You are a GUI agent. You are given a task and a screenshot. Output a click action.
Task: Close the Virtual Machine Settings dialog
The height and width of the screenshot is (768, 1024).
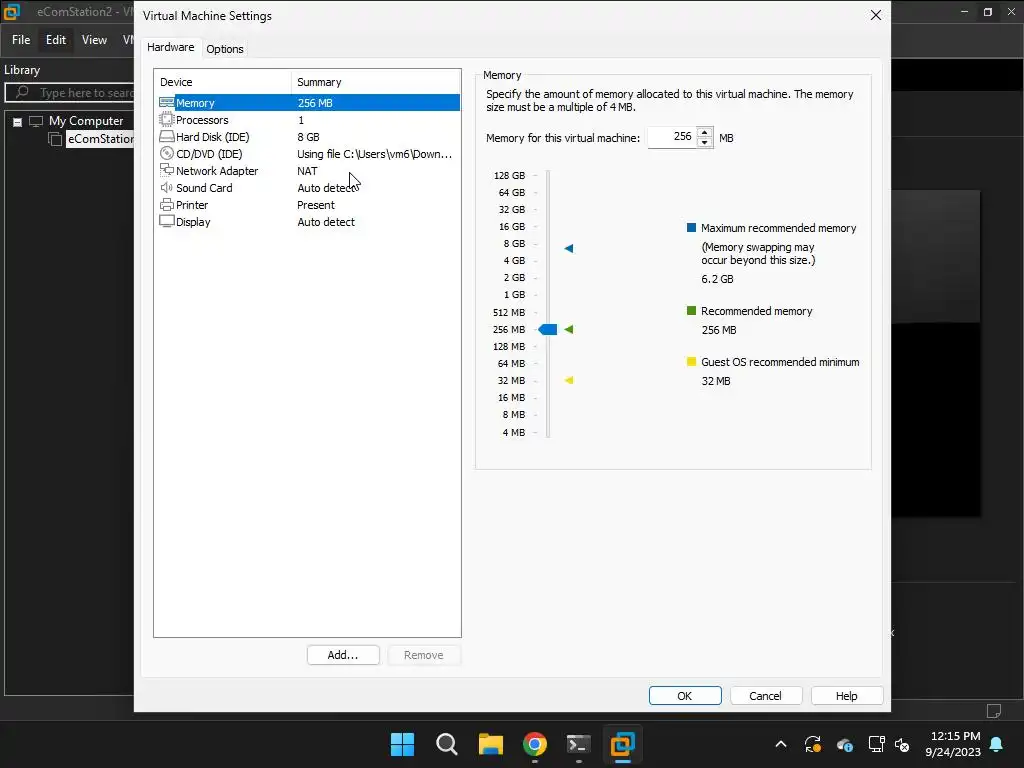[x=876, y=15]
